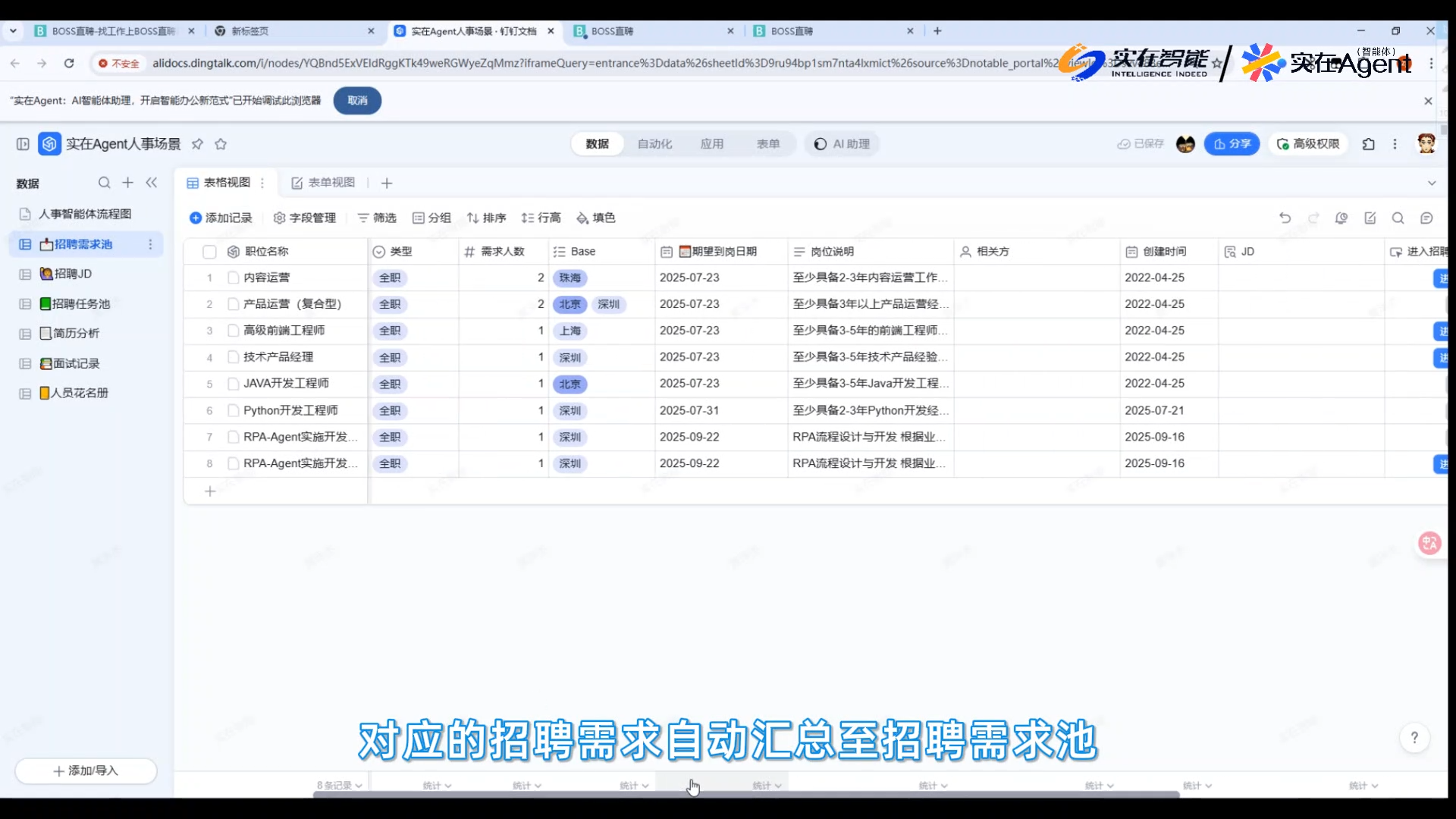
Task: Click the blue 分享 button
Action: pos(1232,144)
